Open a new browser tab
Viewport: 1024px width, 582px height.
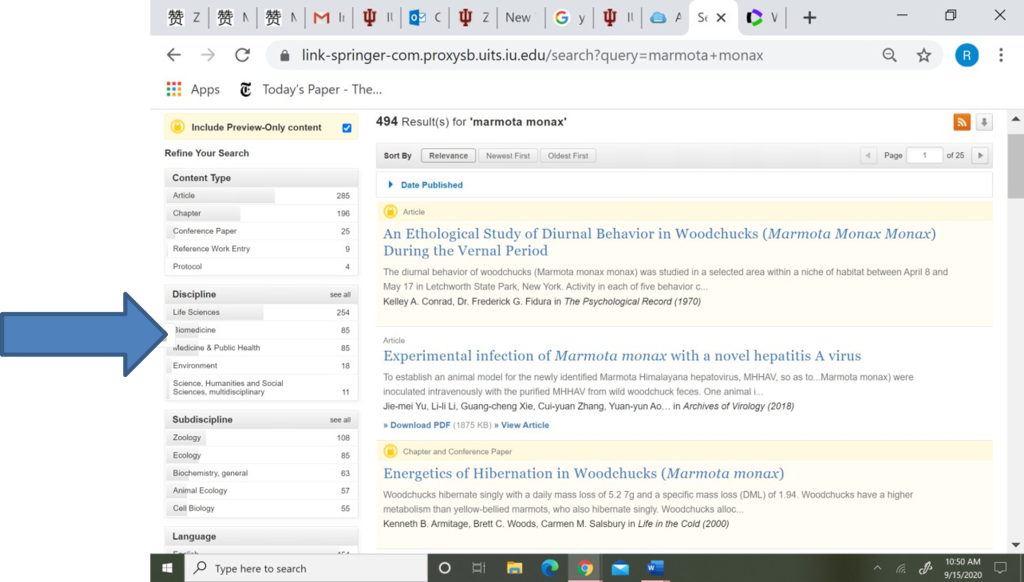809,18
